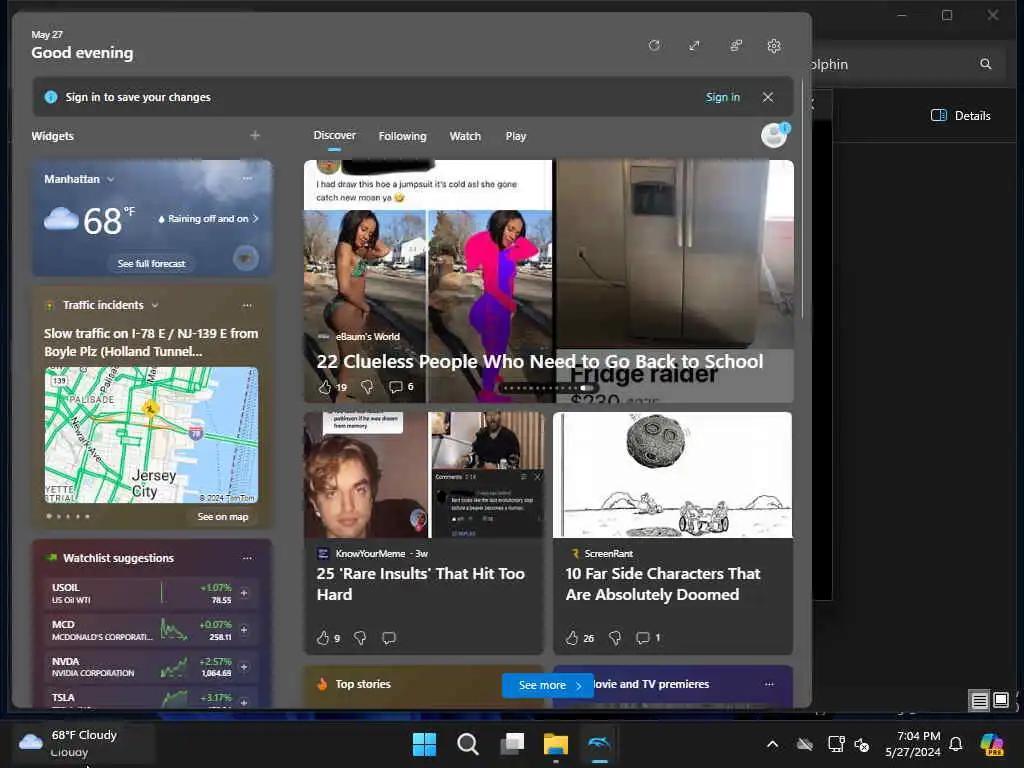
Task: Add NVDA to watchlist
Action: click(244, 667)
